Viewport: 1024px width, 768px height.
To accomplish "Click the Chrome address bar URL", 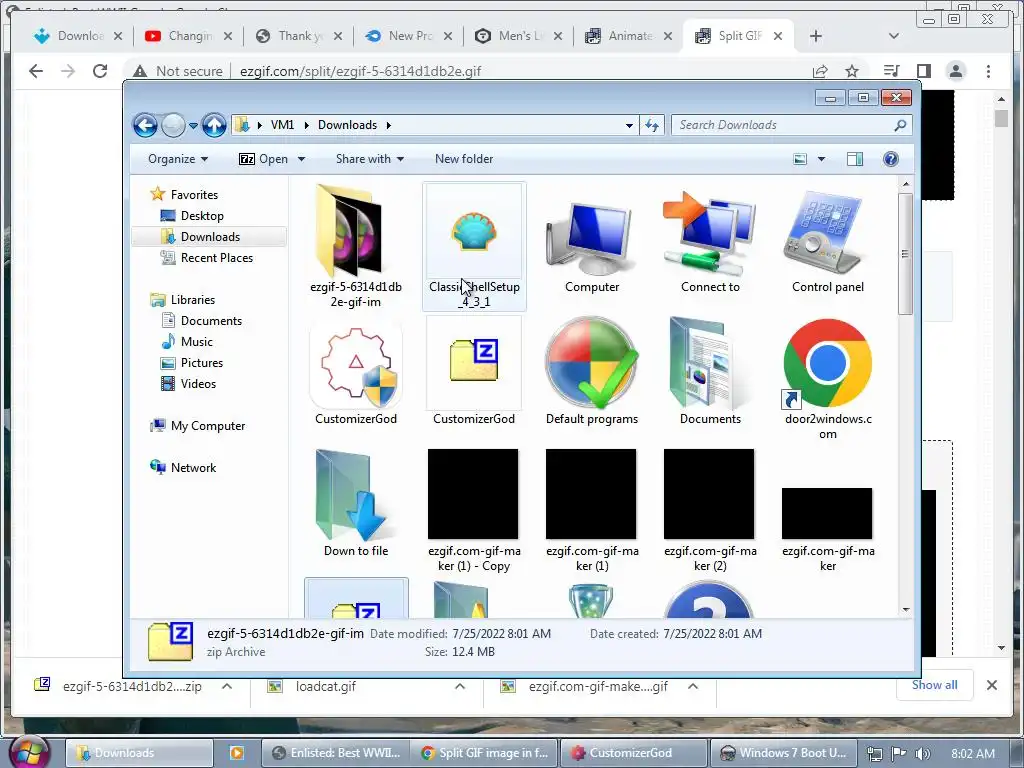I will (360, 71).
